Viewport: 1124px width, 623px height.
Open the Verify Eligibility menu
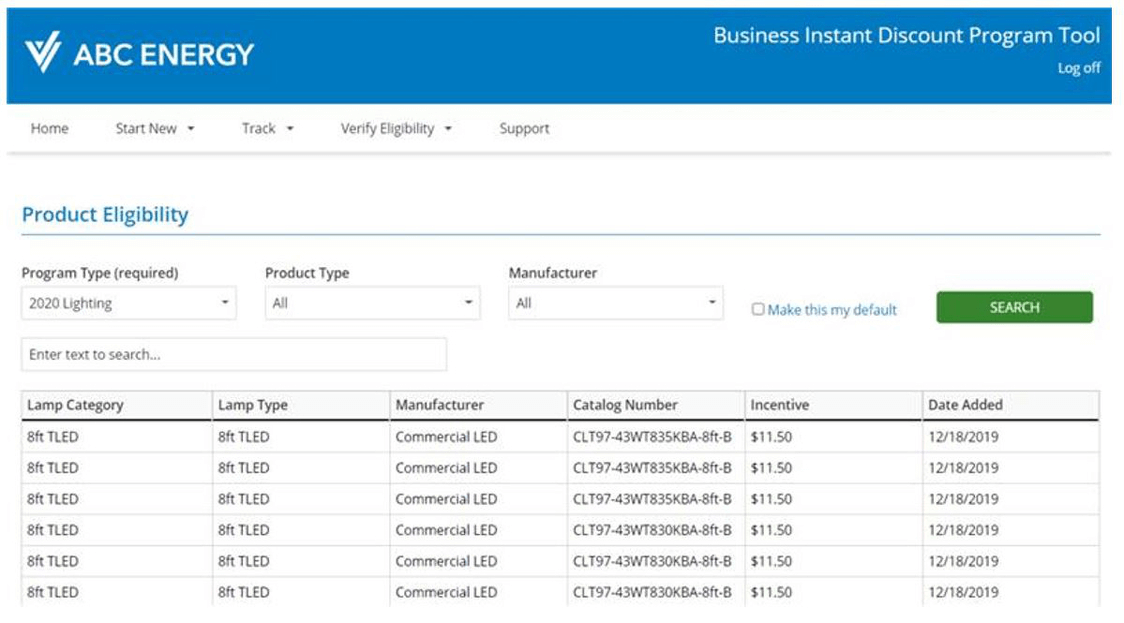[396, 128]
